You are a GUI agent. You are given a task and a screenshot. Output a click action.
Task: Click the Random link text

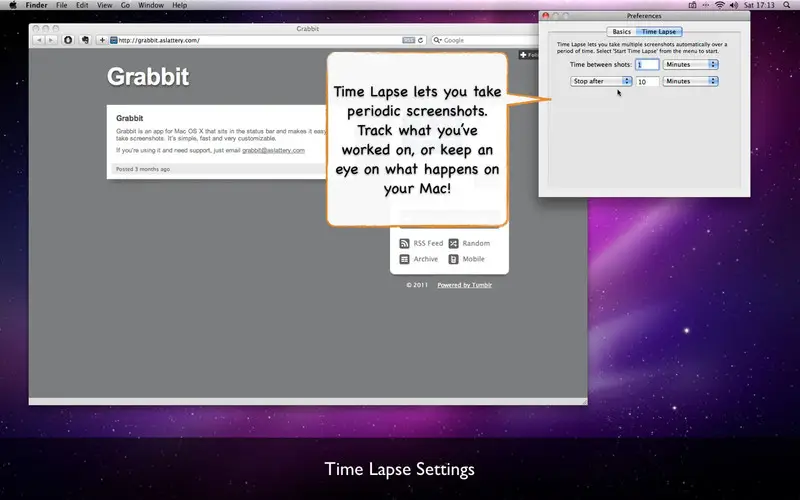476,243
